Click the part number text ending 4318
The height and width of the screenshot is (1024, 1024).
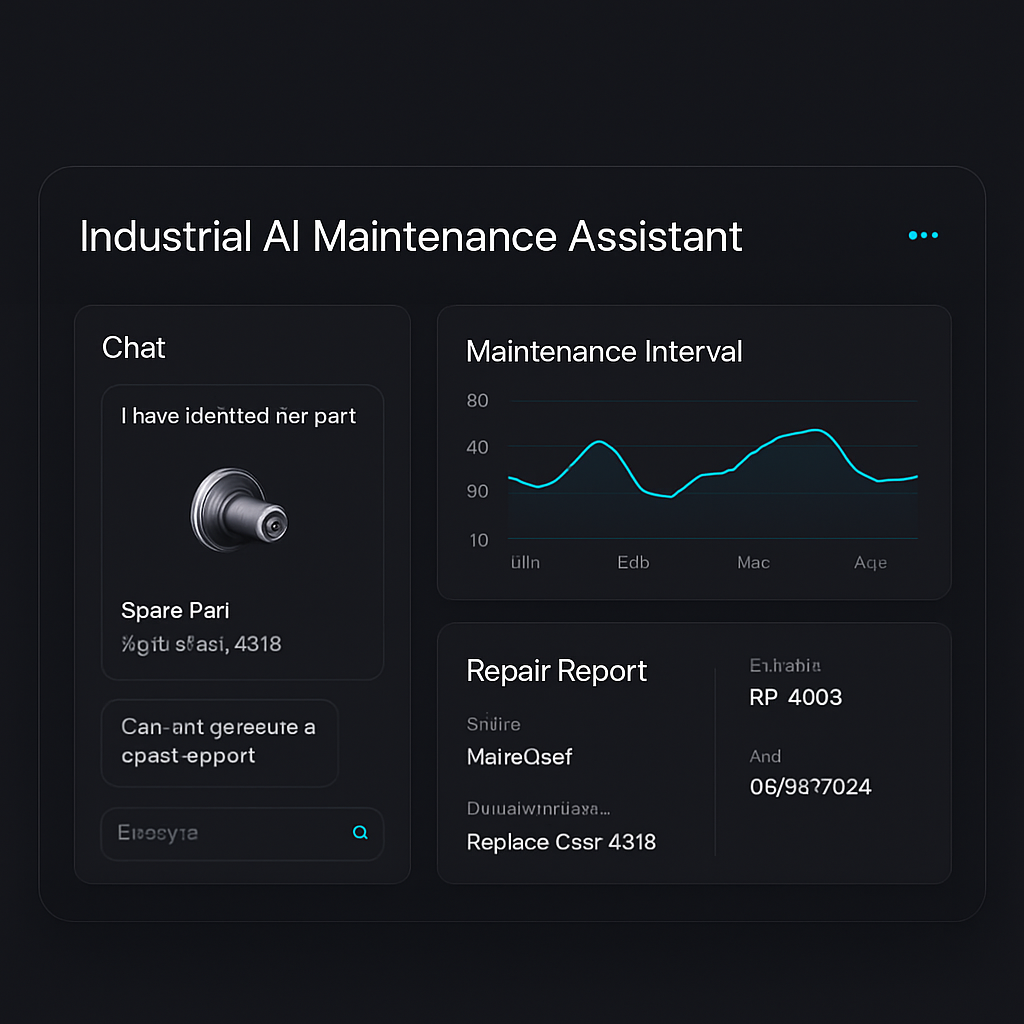201,644
